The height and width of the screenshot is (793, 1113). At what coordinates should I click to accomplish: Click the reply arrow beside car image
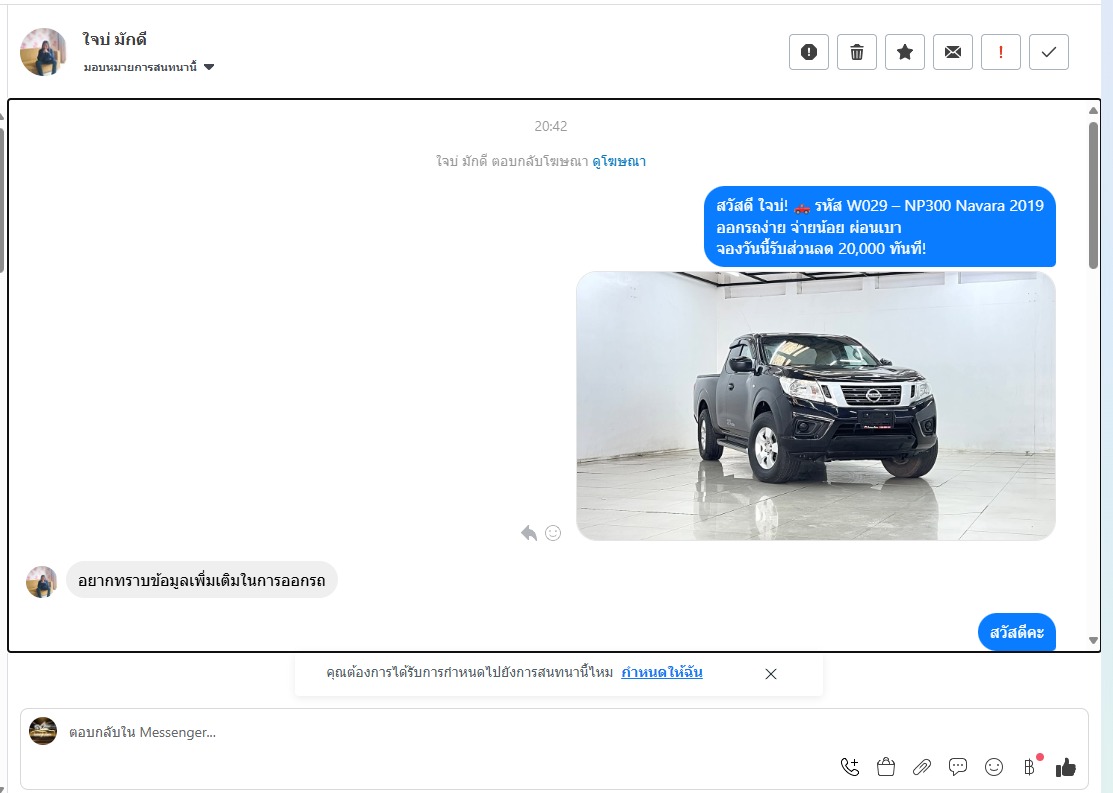pos(529,533)
